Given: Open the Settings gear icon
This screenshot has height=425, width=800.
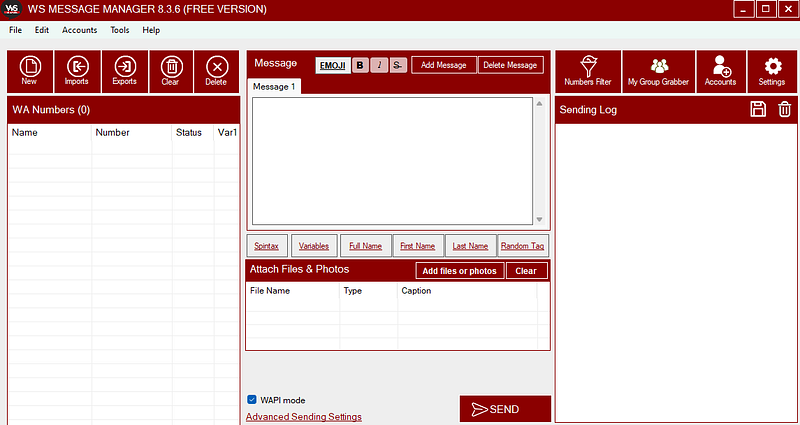Looking at the screenshot, I should 772,71.
